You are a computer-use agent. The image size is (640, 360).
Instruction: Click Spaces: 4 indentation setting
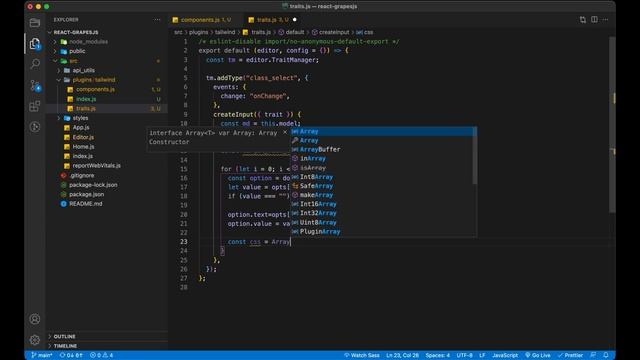[438, 355]
